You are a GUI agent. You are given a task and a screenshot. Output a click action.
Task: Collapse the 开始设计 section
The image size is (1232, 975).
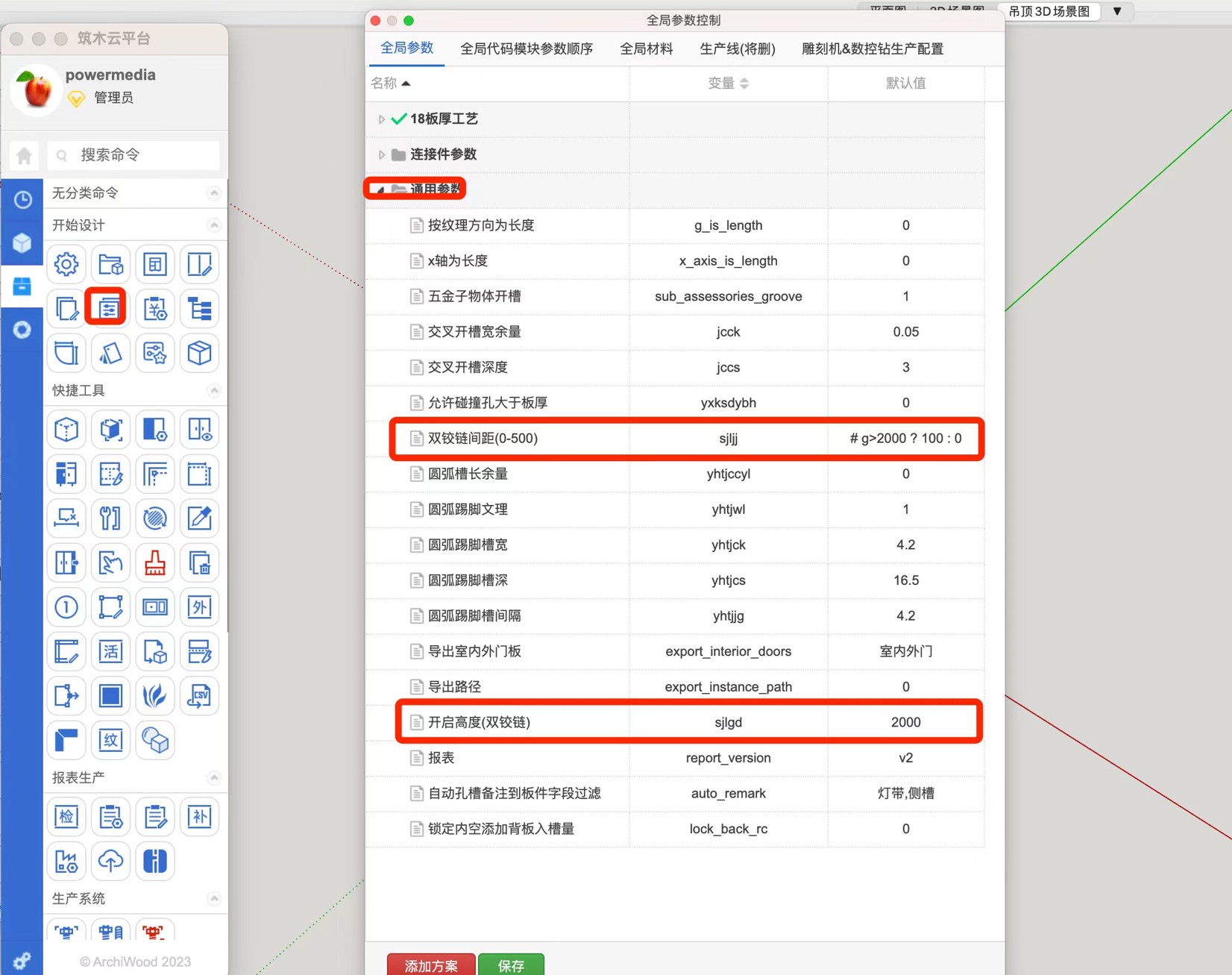pyautogui.click(x=214, y=225)
